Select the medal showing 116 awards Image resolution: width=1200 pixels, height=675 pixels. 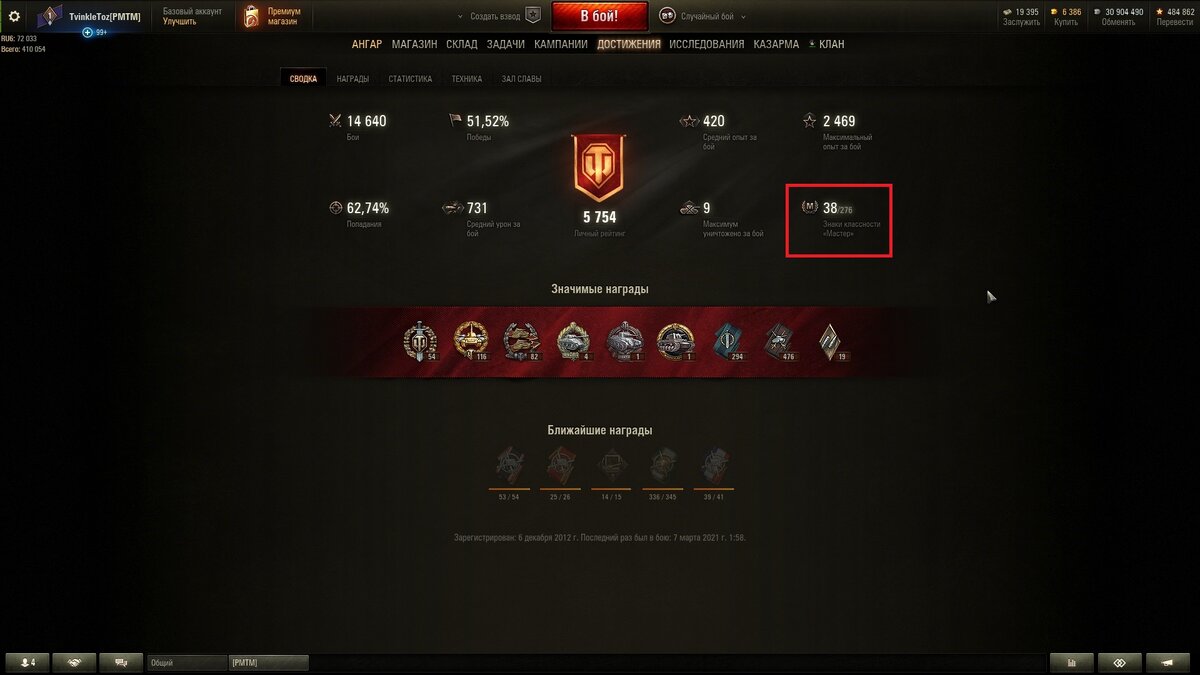coord(470,342)
